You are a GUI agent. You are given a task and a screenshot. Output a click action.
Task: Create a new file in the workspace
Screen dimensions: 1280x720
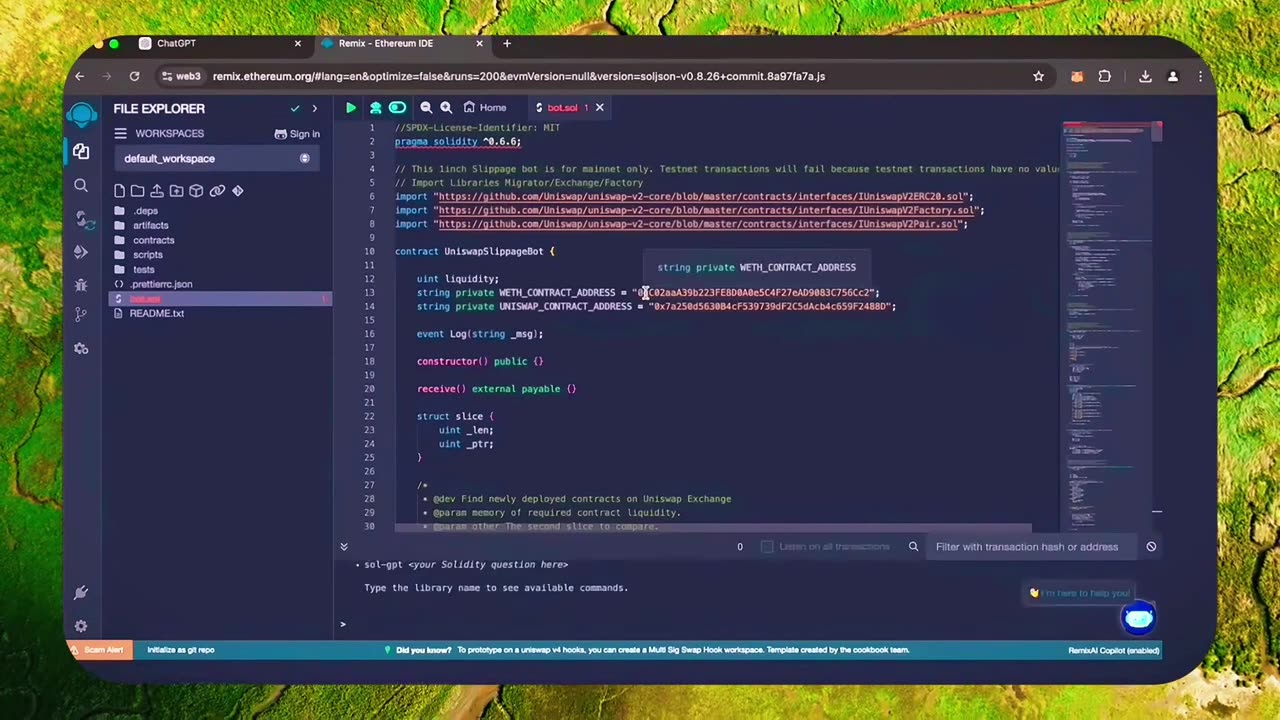coord(119,190)
